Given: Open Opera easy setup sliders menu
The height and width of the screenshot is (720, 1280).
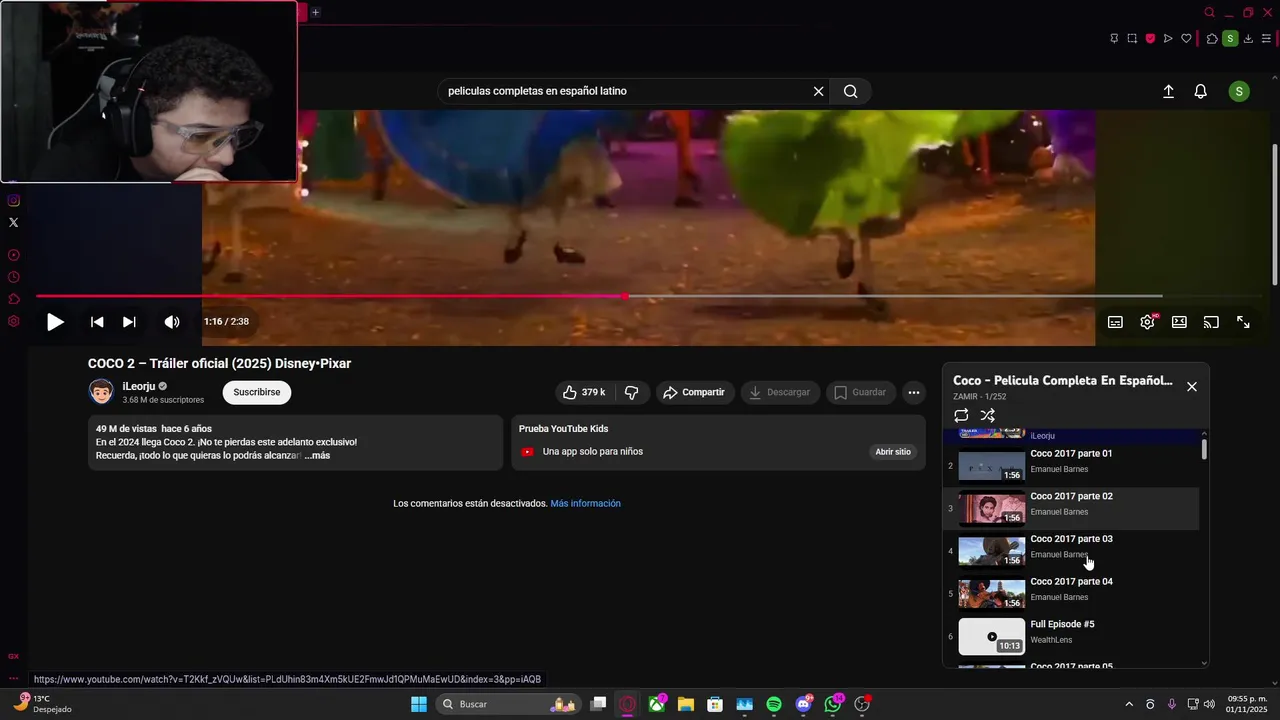Looking at the screenshot, I should coord(1266,39).
